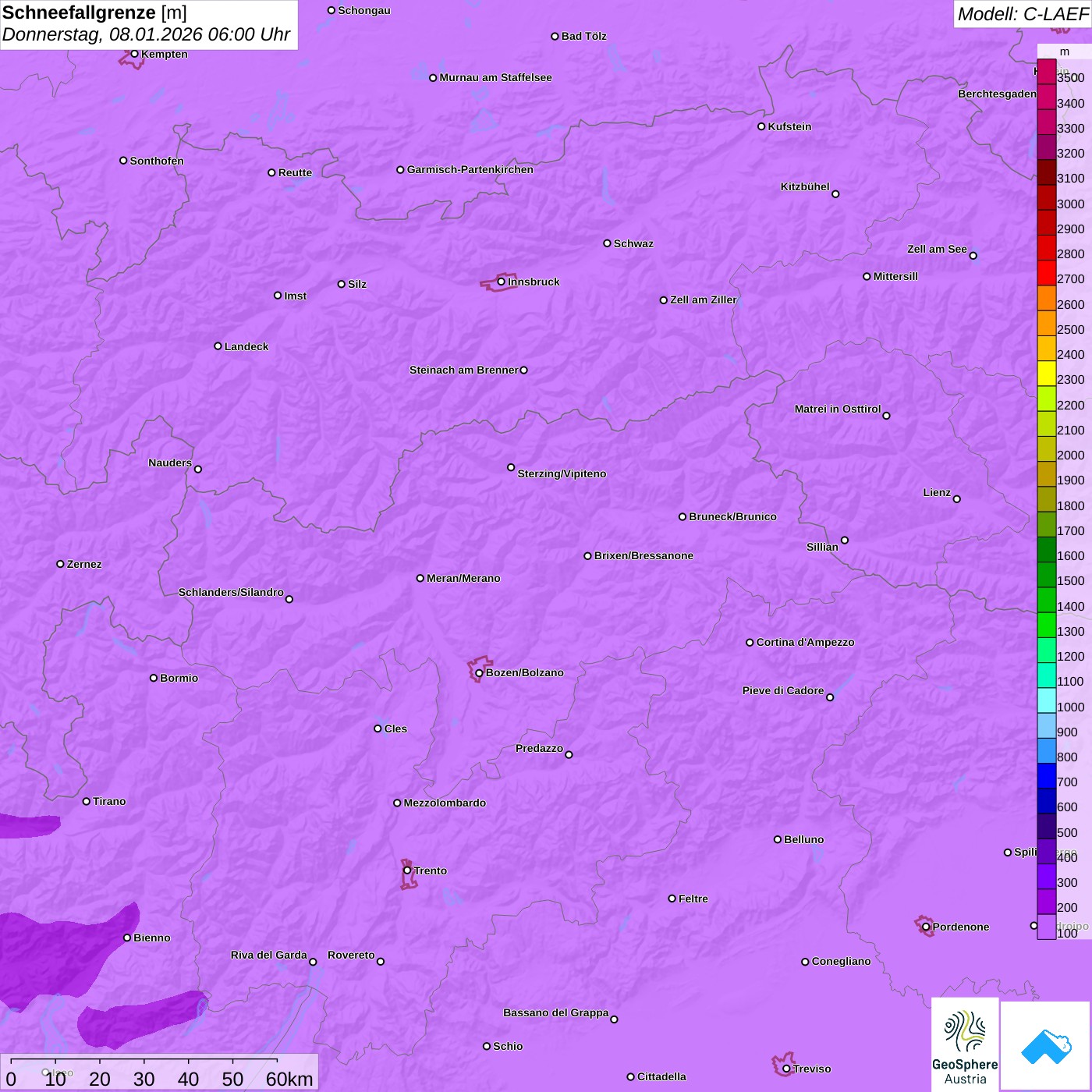Select the Bienno location dot
Screen dimensions: 1092x1092
127,938
